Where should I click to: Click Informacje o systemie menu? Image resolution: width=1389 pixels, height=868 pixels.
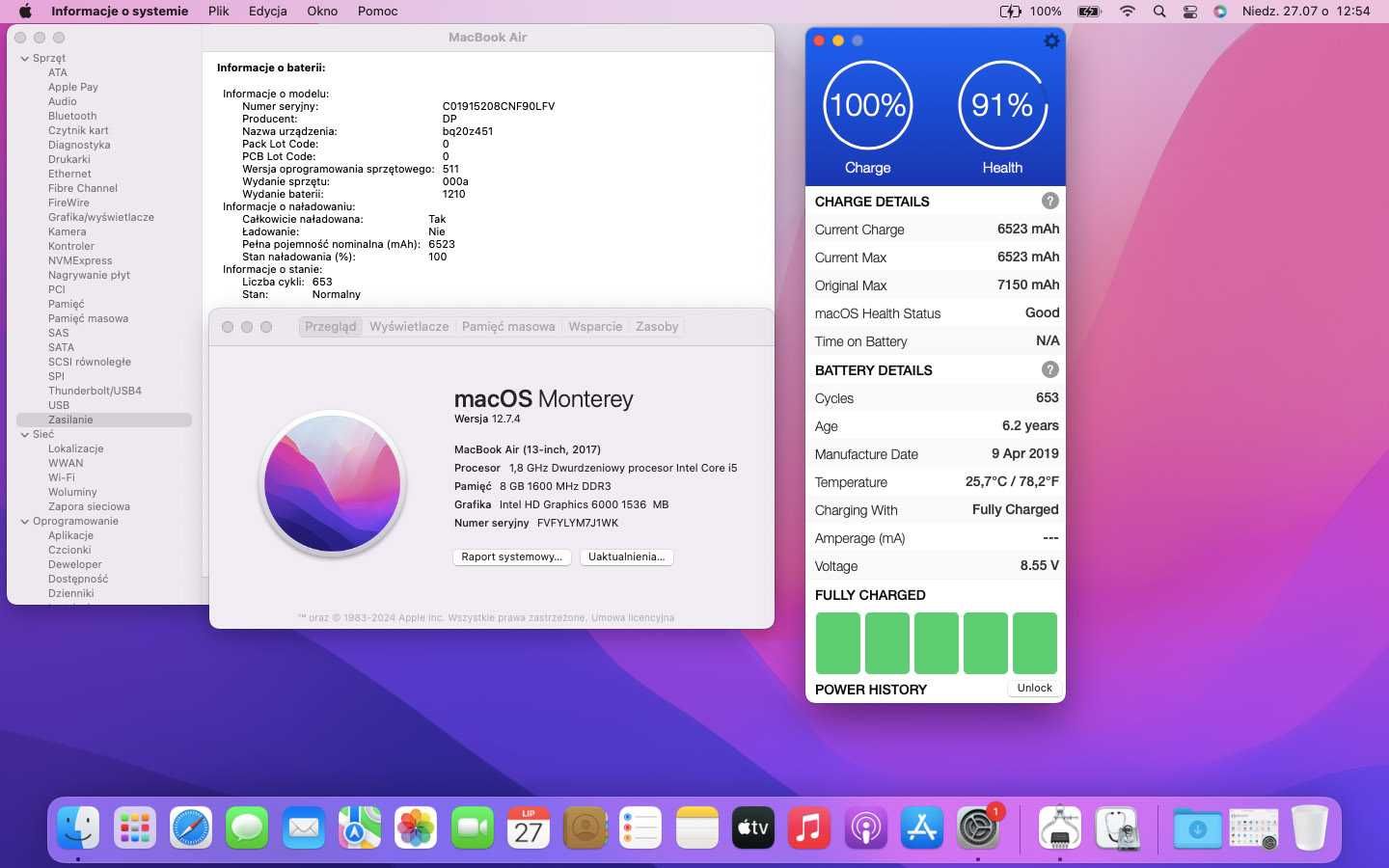pos(120,12)
